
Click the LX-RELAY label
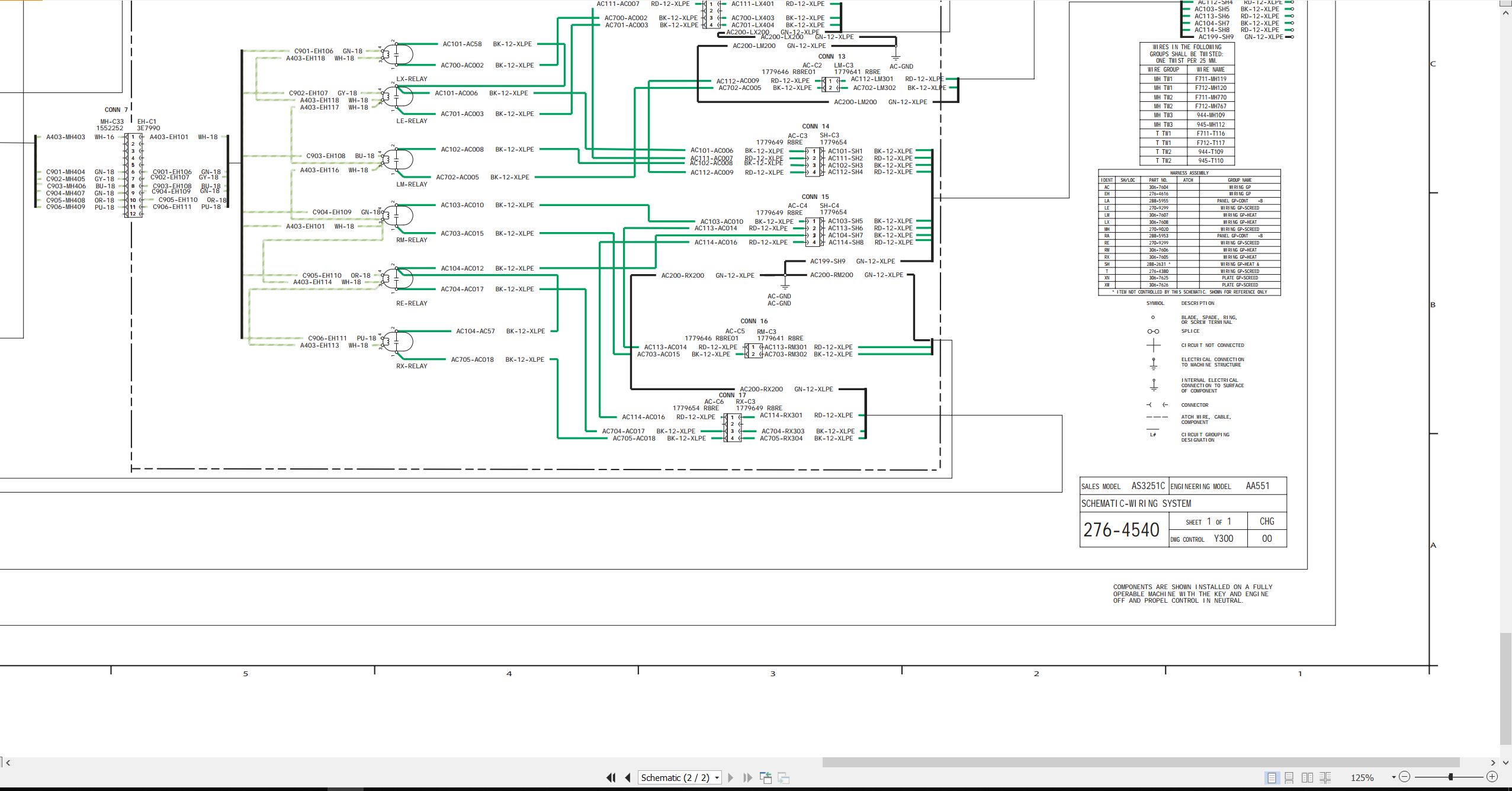tap(412, 79)
